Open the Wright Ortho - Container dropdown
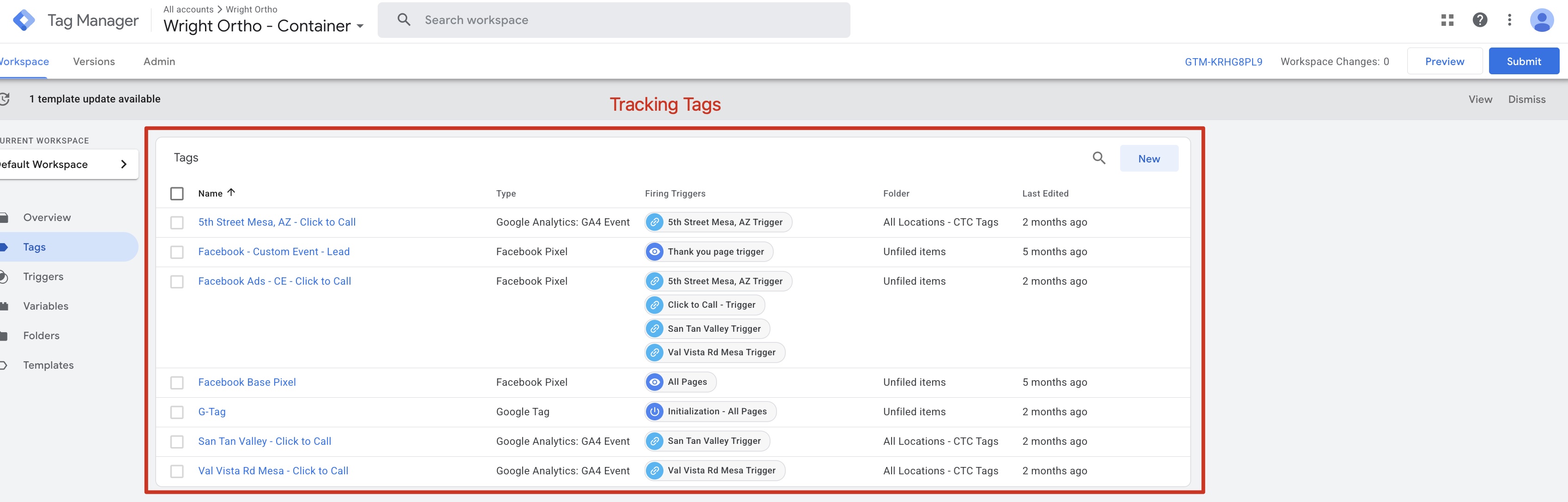 [x=264, y=26]
